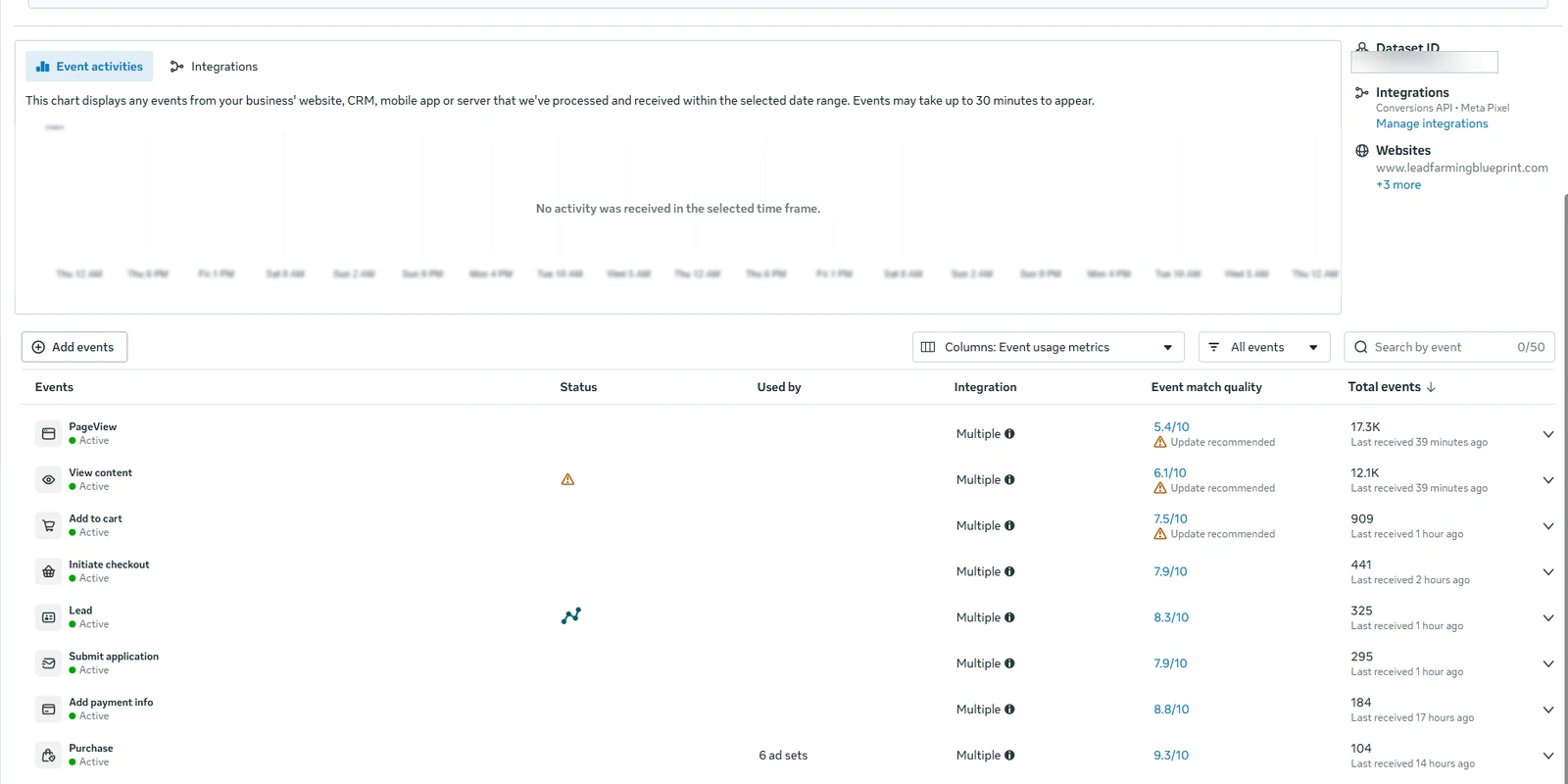Switch to the Integrations tab
Screen dimensions: 1568x784
coord(214,67)
